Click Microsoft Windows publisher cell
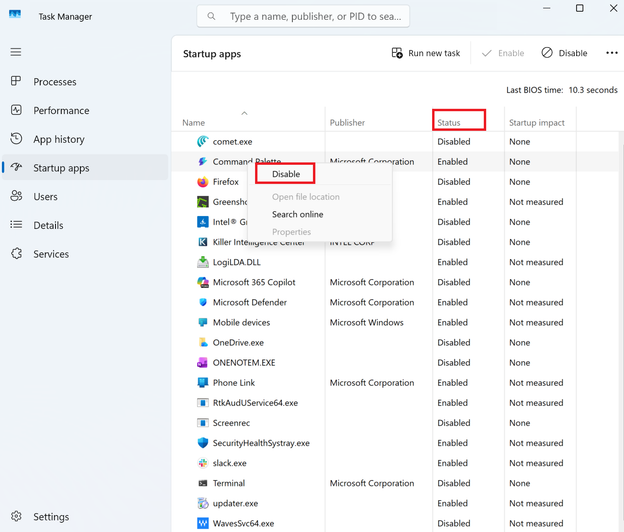624x532 pixels. 367,322
